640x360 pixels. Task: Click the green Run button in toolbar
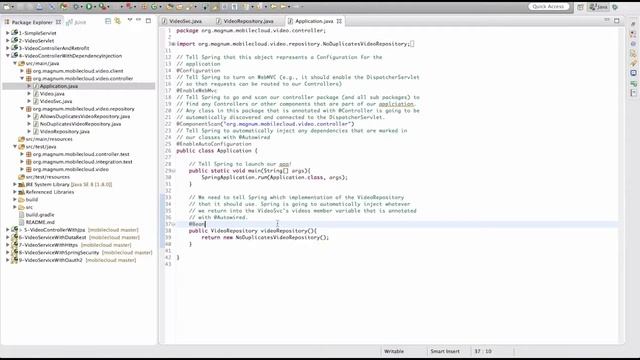pyautogui.click(x=89, y=7)
